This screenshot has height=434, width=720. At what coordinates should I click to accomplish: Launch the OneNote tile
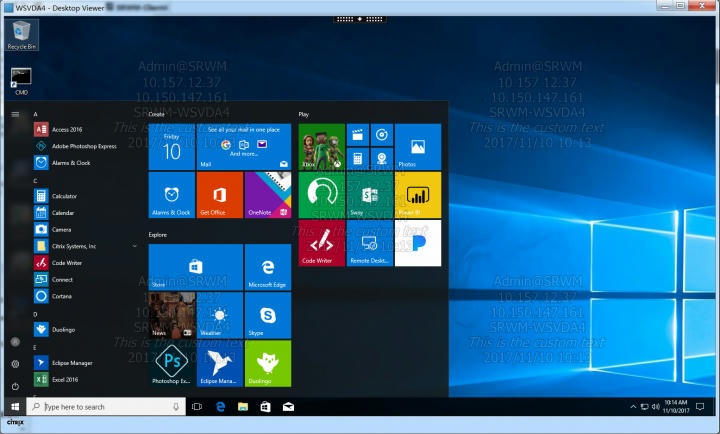point(268,195)
